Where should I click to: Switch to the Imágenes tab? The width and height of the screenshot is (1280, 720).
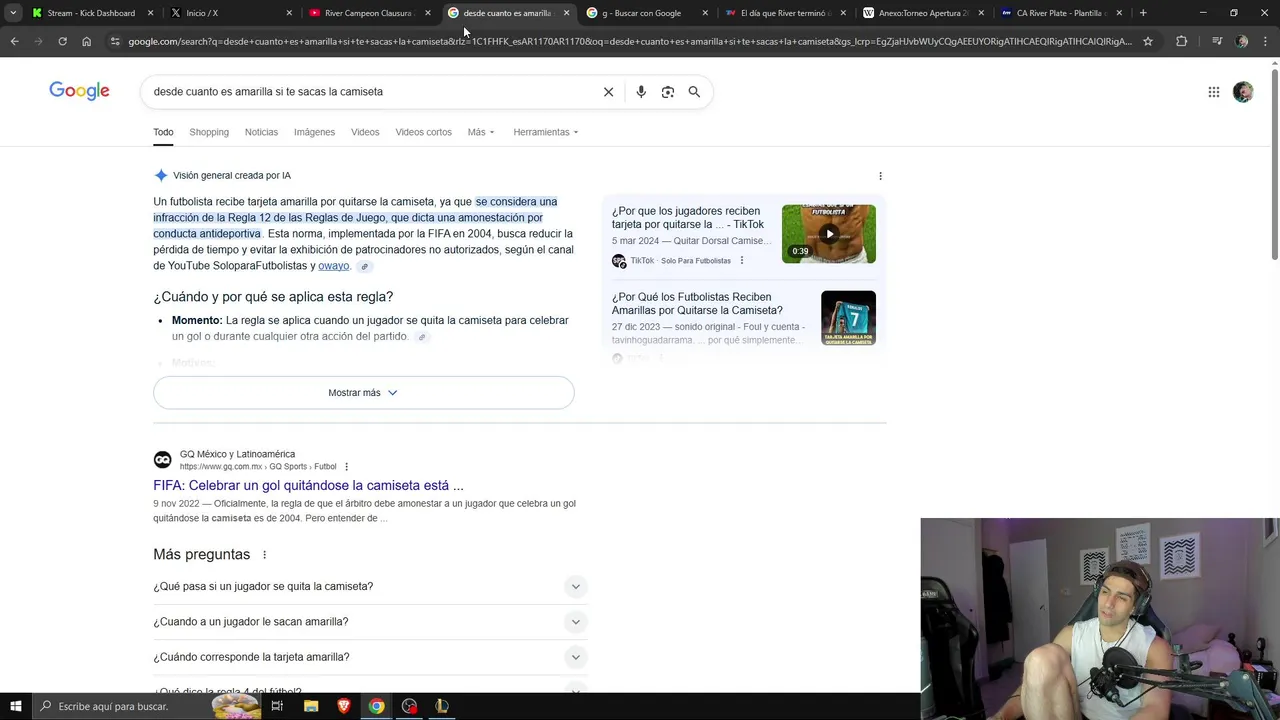[x=314, y=132]
